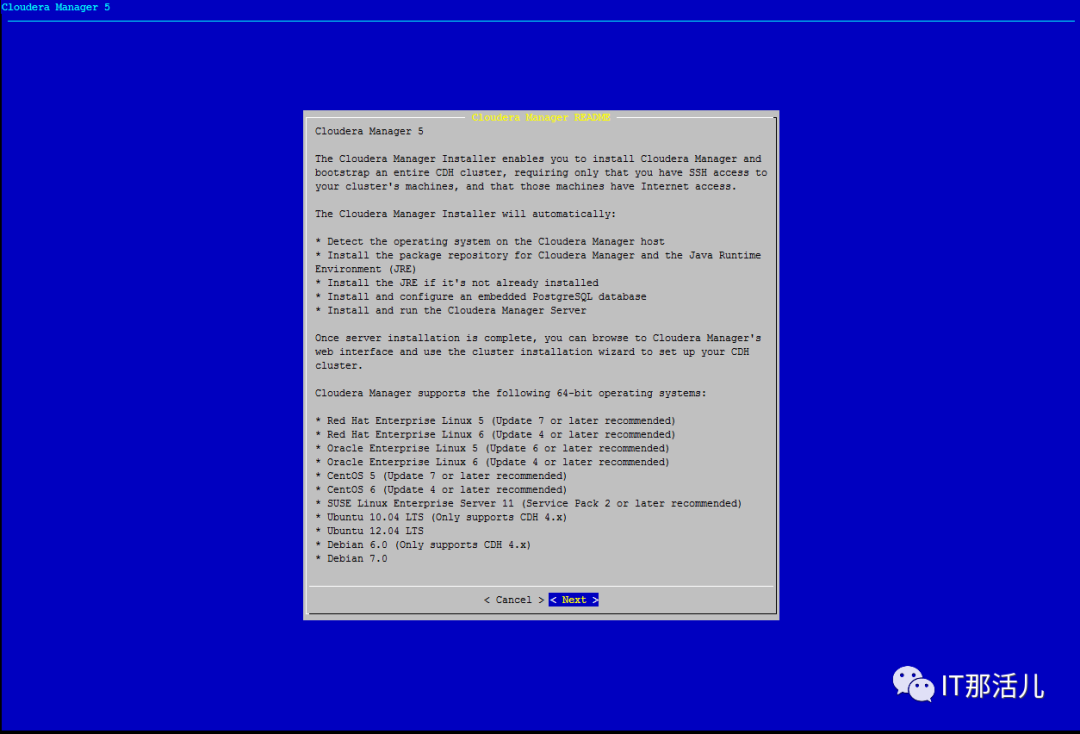1080x734 pixels.
Task: Click 'Detect the operating system' bullet line
Action: pos(490,242)
